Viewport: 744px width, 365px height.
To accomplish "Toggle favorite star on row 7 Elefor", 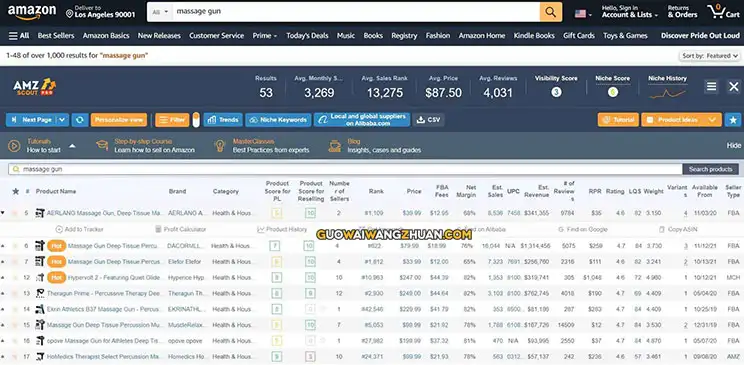I will pos(15,262).
